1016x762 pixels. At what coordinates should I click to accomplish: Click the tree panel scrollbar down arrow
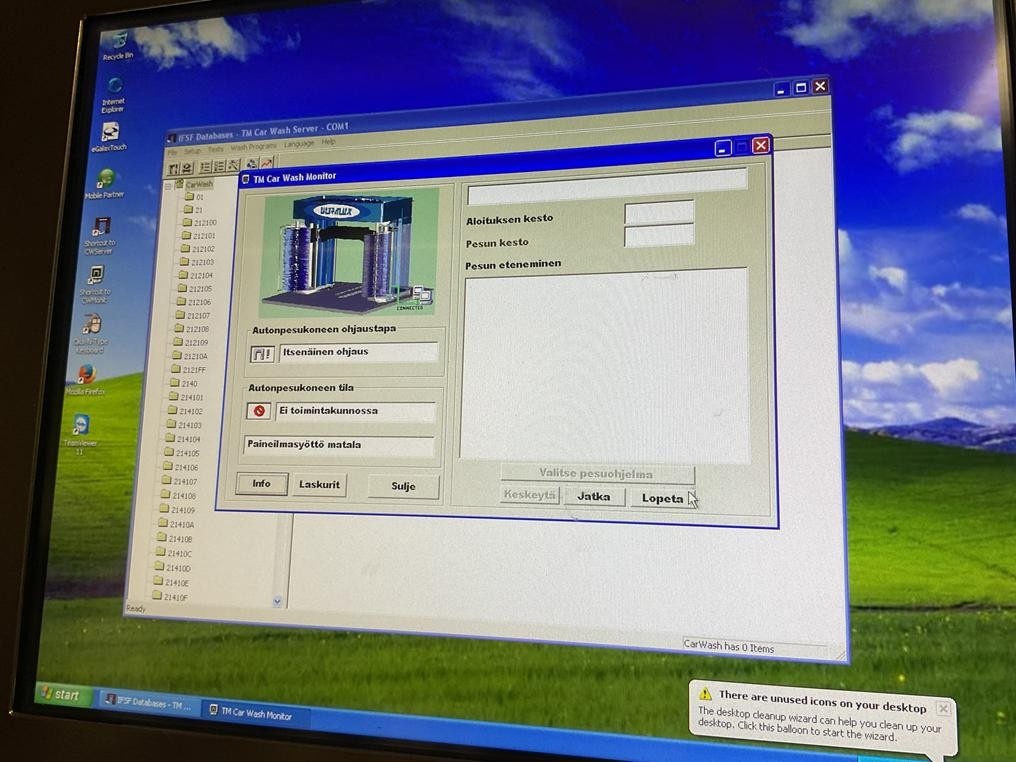point(278,601)
